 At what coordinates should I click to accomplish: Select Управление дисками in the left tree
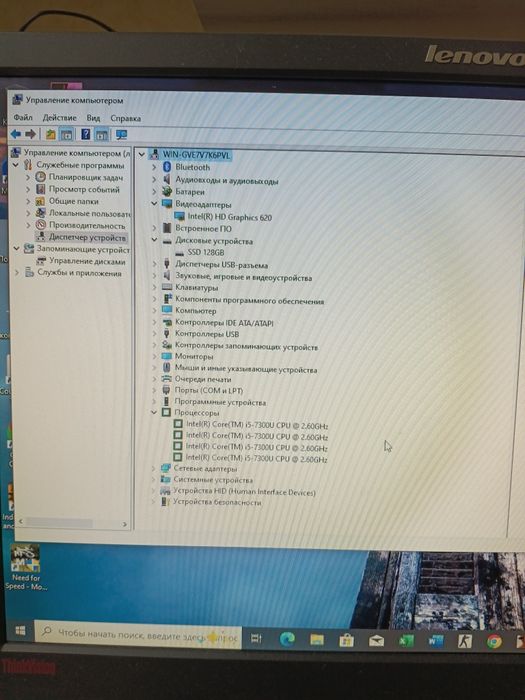(x=87, y=261)
